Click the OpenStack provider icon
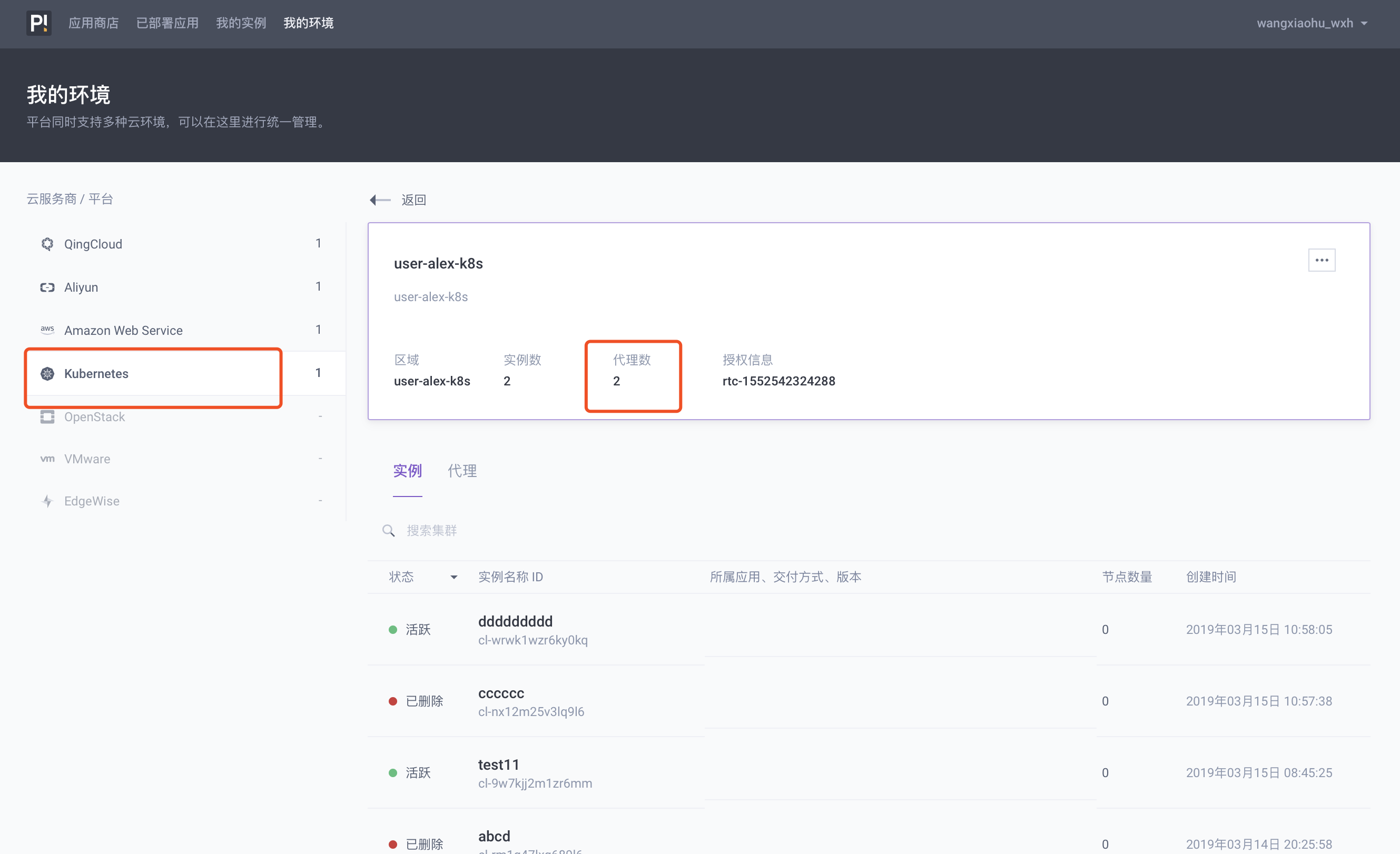 click(47, 417)
